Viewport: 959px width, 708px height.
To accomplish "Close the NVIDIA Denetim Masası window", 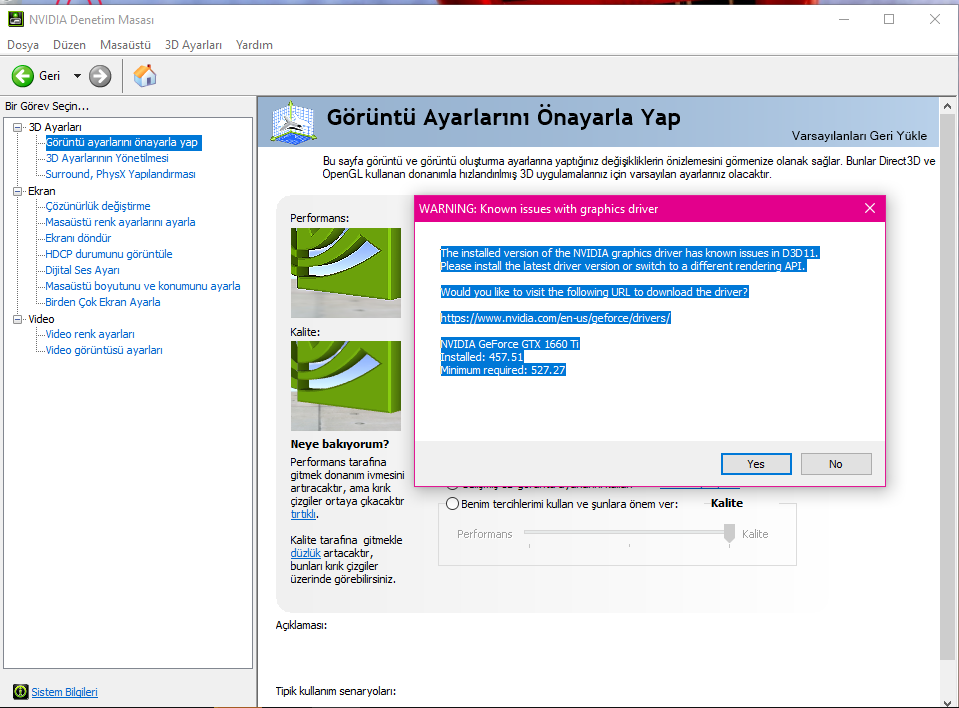I will point(935,20).
